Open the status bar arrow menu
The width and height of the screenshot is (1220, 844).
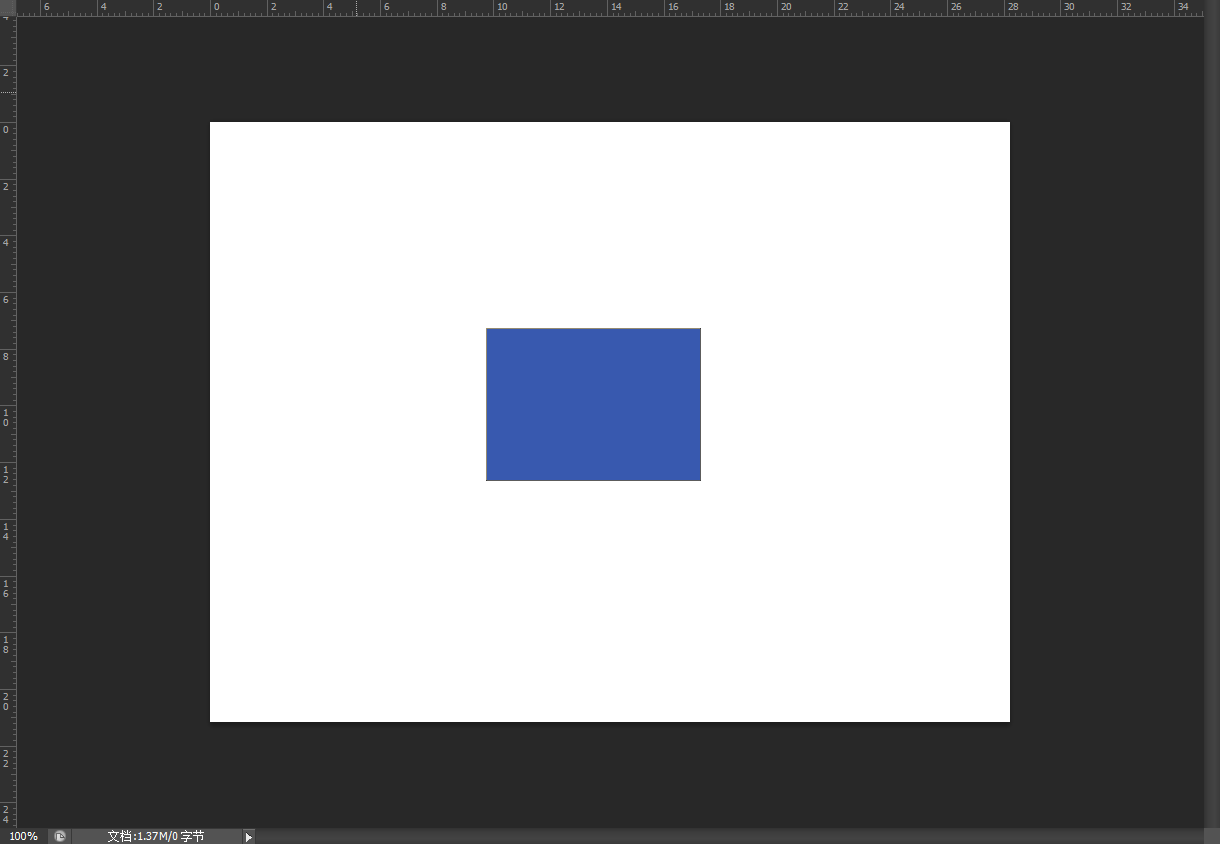[x=249, y=836]
